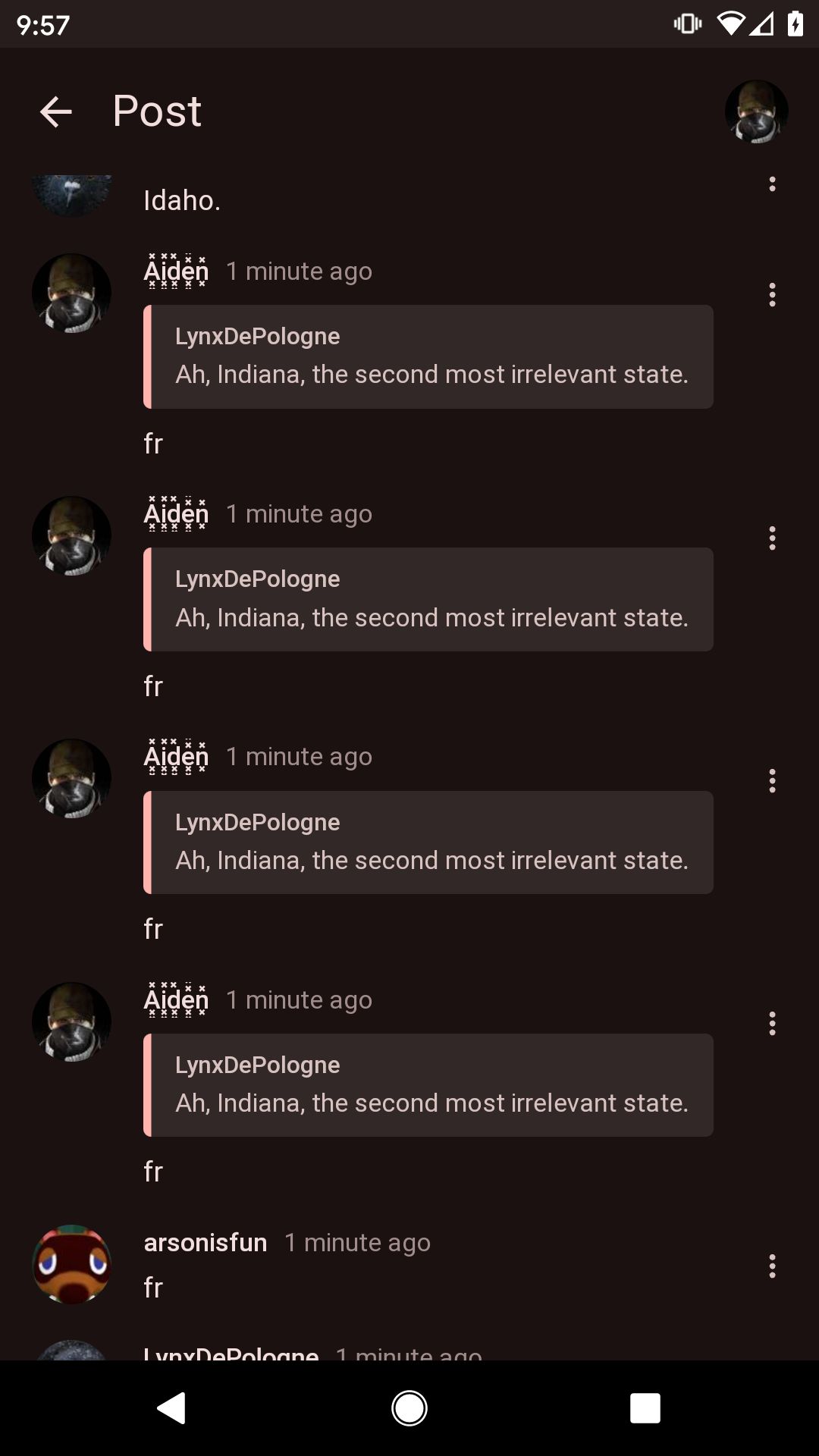Tap the bird avatar next to Idaho
This screenshot has width=819, height=1456.
click(x=72, y=195)
